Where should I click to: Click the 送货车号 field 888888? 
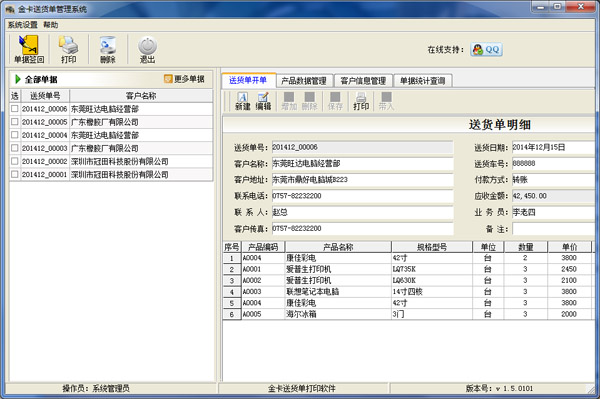553,164
